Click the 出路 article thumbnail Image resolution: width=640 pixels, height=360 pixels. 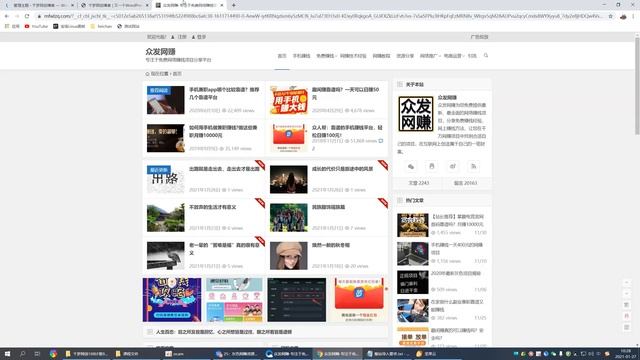165,179
